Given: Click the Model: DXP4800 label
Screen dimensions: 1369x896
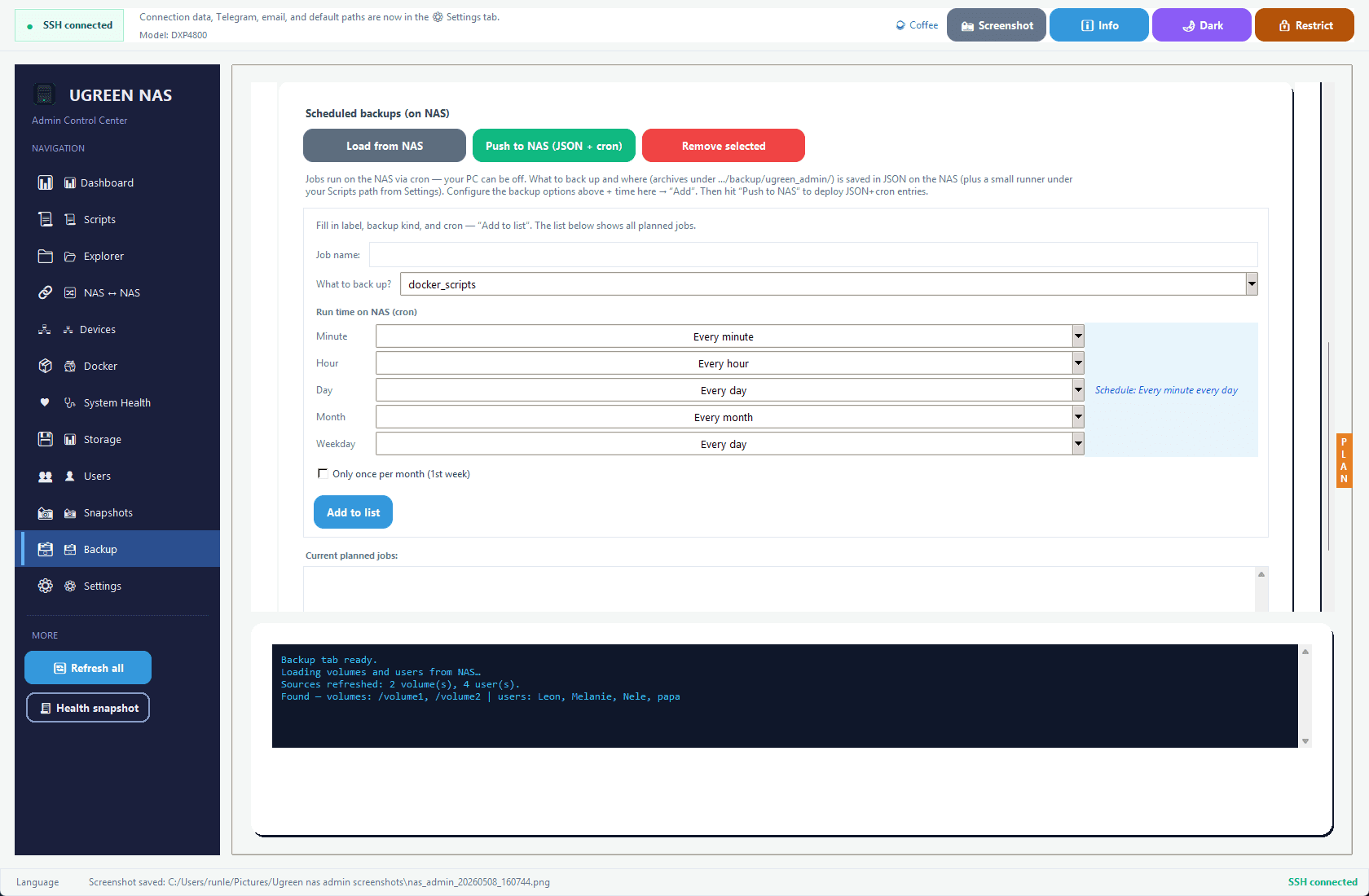Looking at the screenshot, I should (173, 35).
